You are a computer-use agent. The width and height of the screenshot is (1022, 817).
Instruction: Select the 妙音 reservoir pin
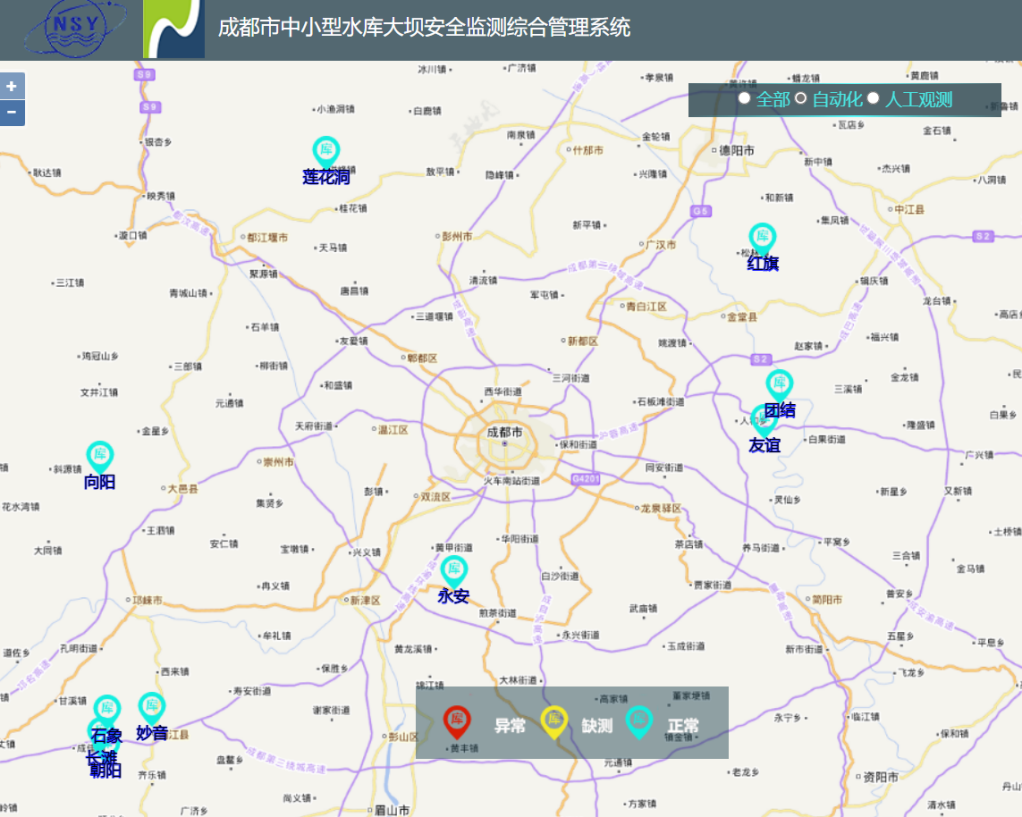click(152, 707)
